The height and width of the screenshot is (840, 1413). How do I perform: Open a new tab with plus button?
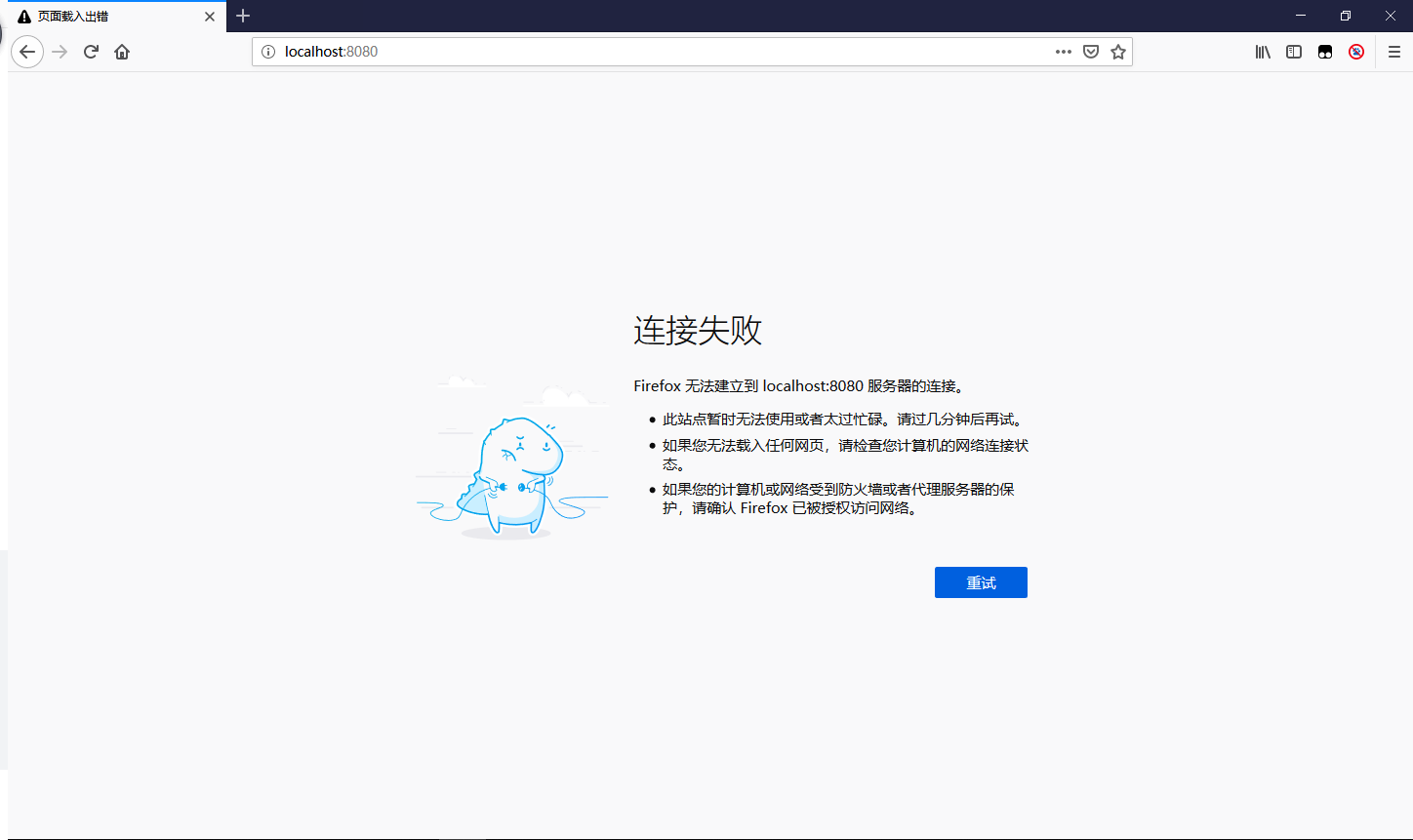(x=243, y=16)
